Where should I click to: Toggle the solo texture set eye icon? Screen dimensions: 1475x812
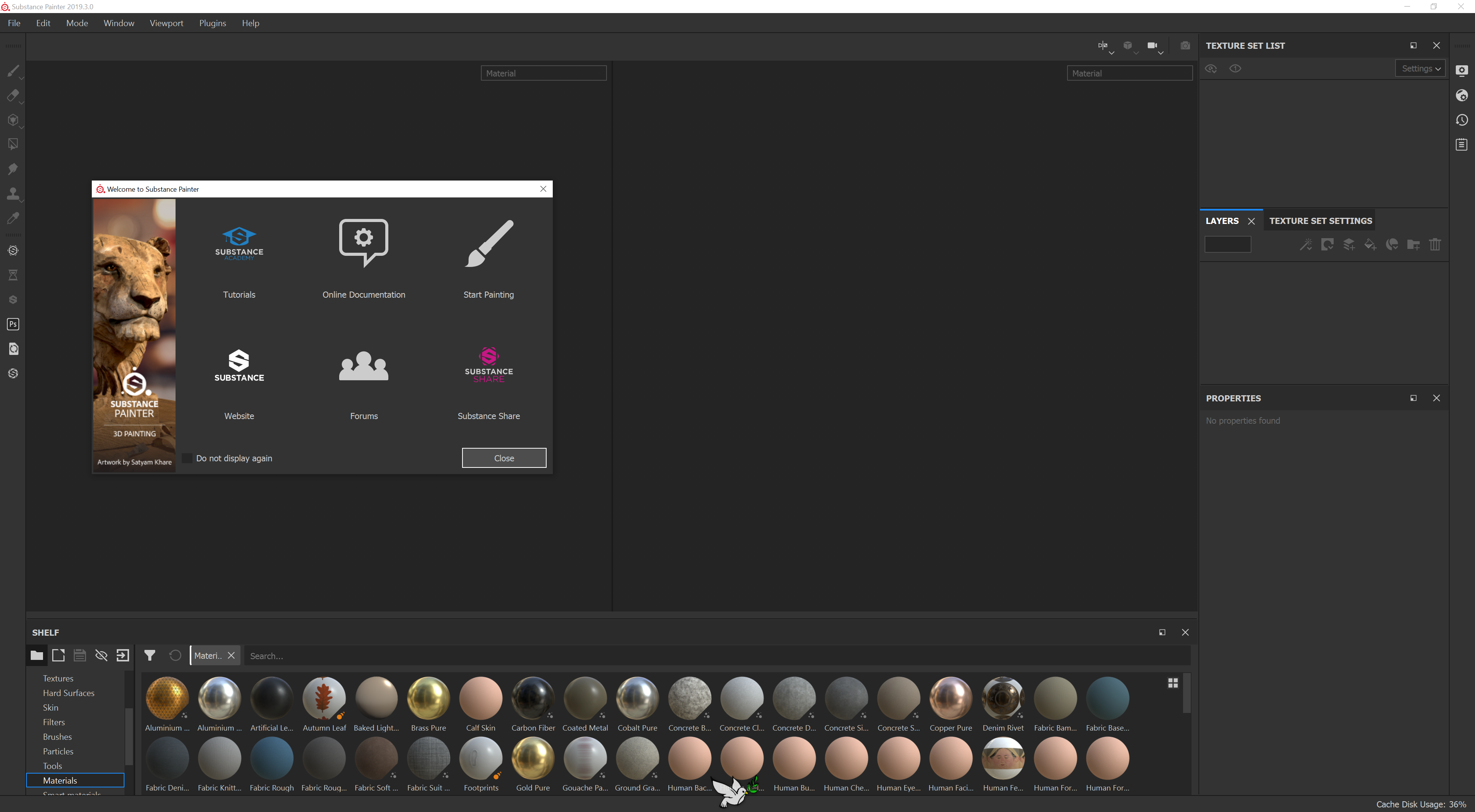tap(1236, 69)
